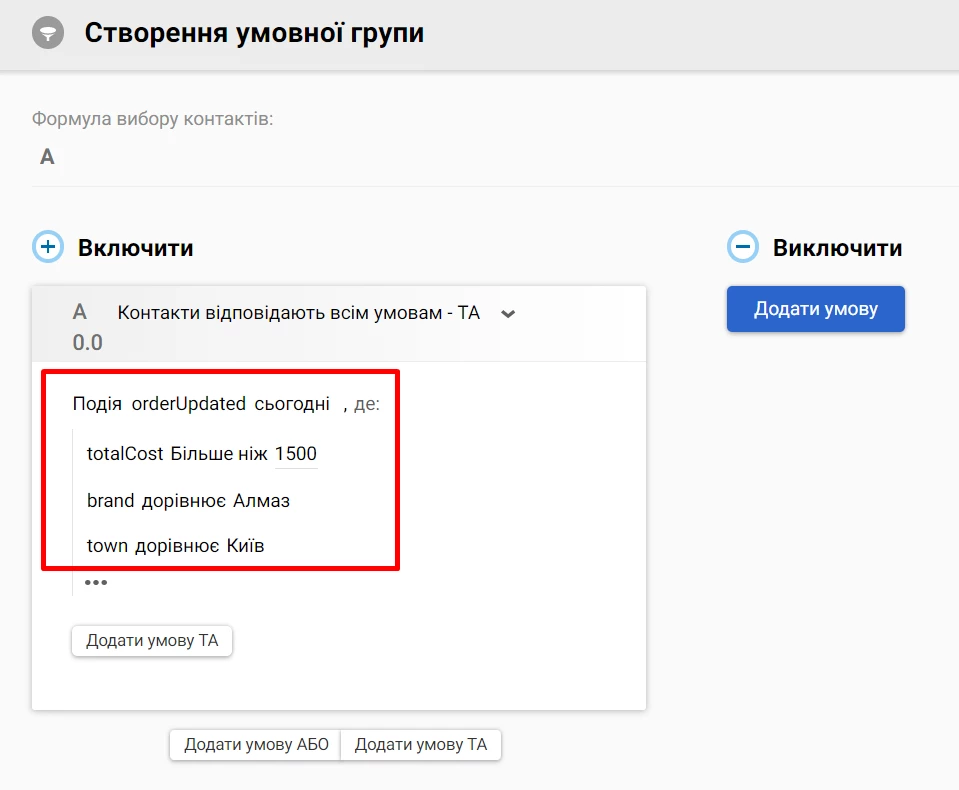Click the bottom Додати умову АБО button
The width and height of the screenshot is (959, 790).
(x=256, y=745)
